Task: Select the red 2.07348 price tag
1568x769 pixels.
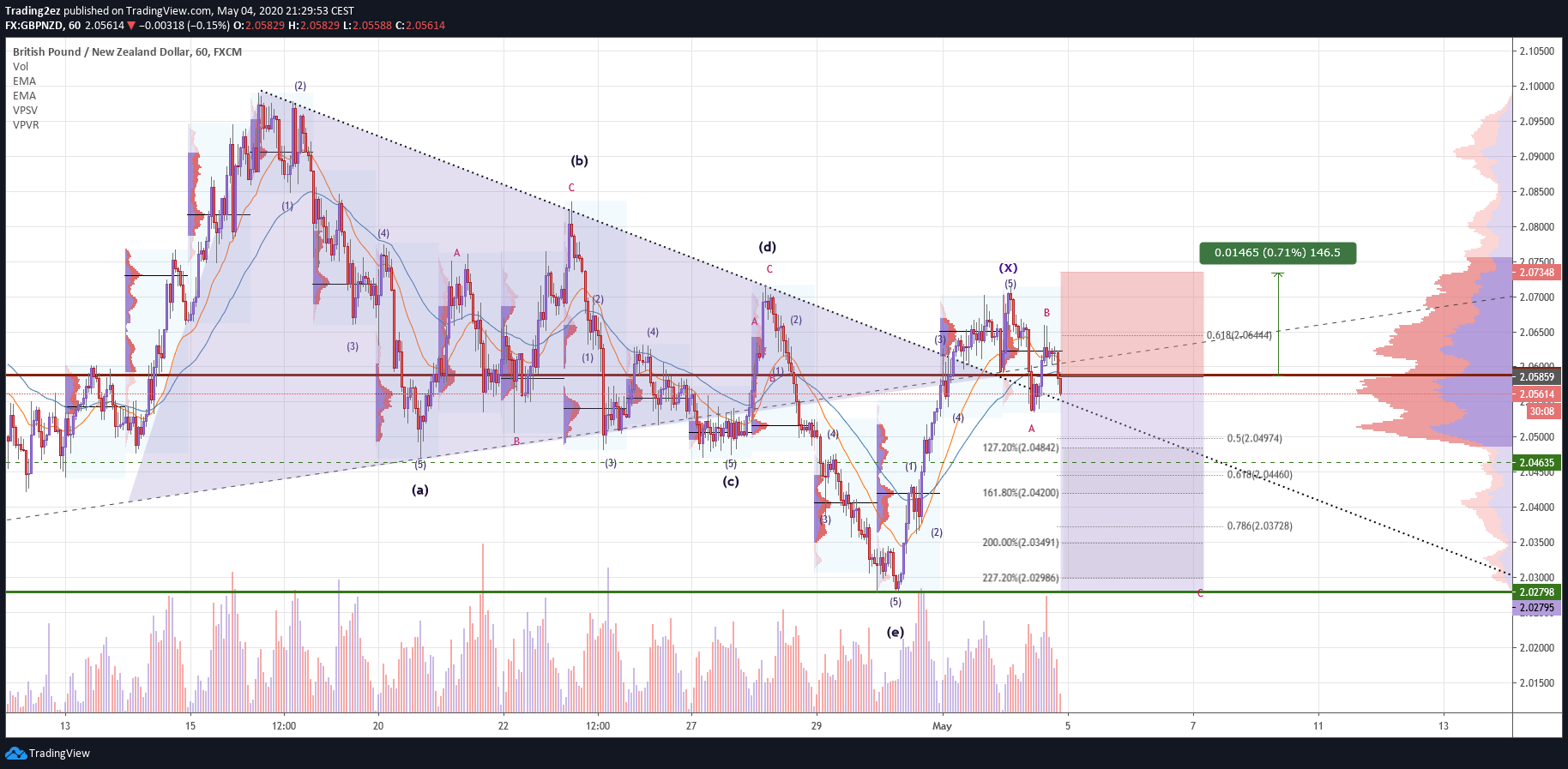Action: click(1537, 272)
